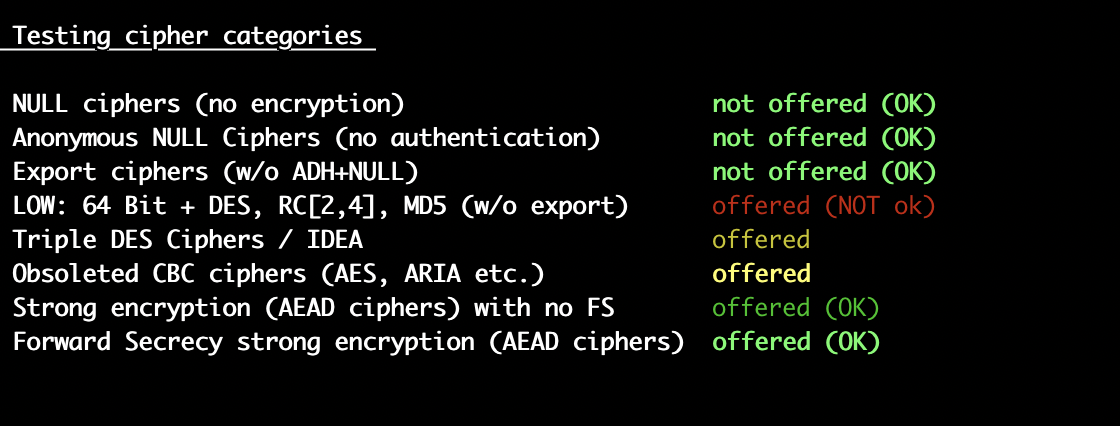Select 'Obsoleted CBC ciphers (AES, ARIA etc.)' line

pyautogui.click(x=279, y=274)
